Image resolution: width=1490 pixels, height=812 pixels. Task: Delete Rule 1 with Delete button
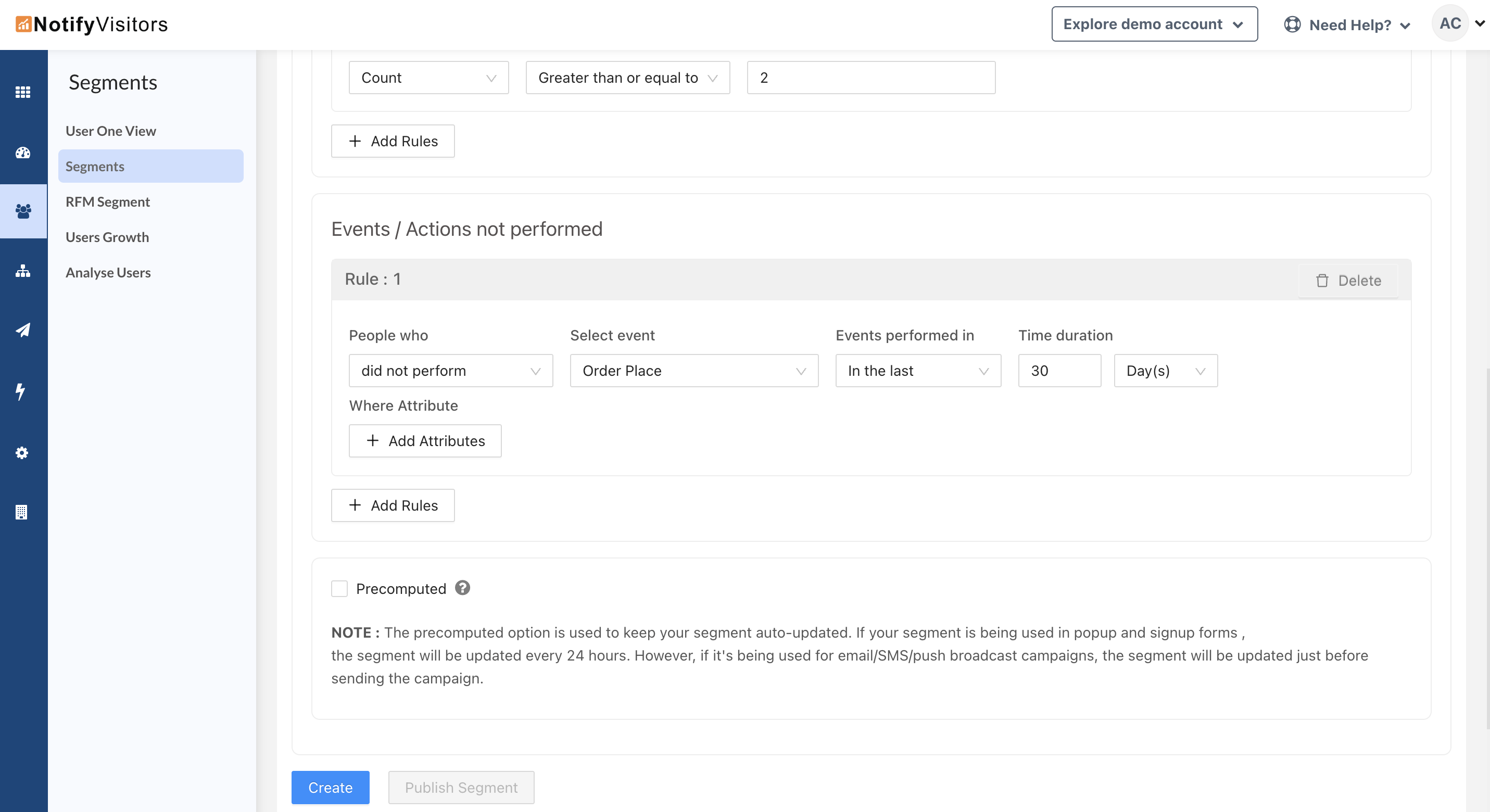[x=1348, y=281]
